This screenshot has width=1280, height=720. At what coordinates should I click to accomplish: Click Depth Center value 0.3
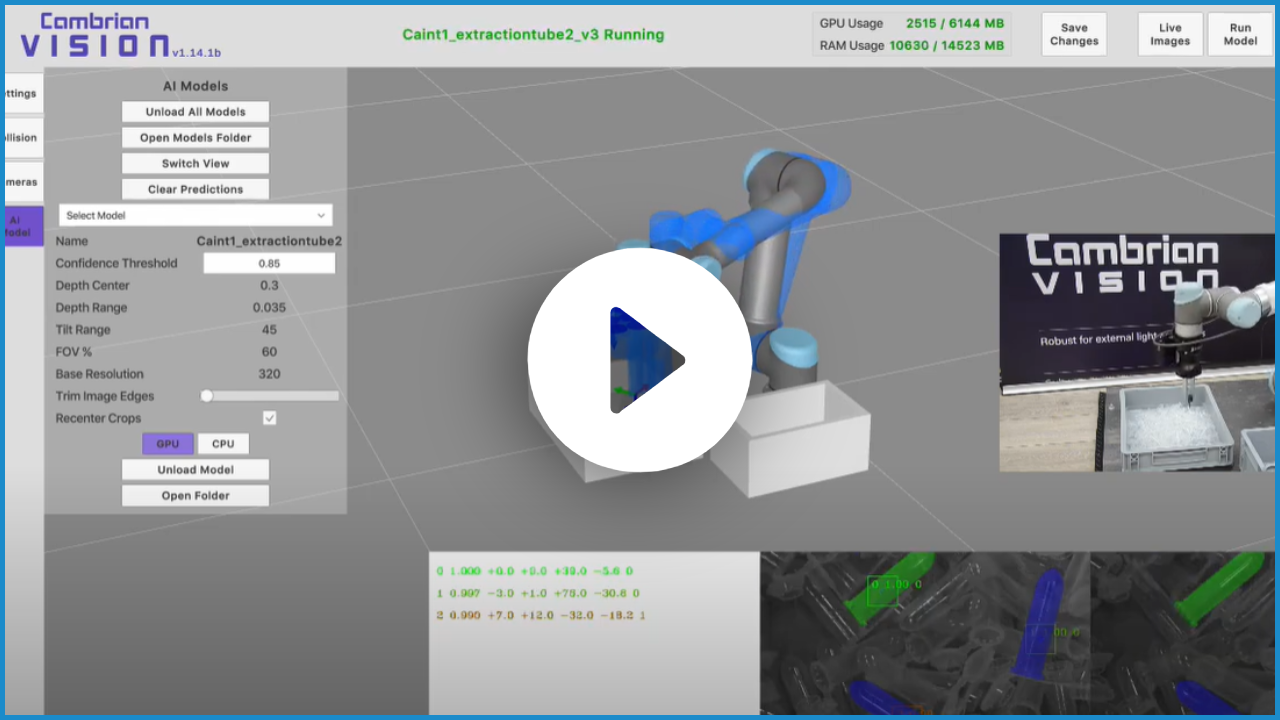click(269, 285)
